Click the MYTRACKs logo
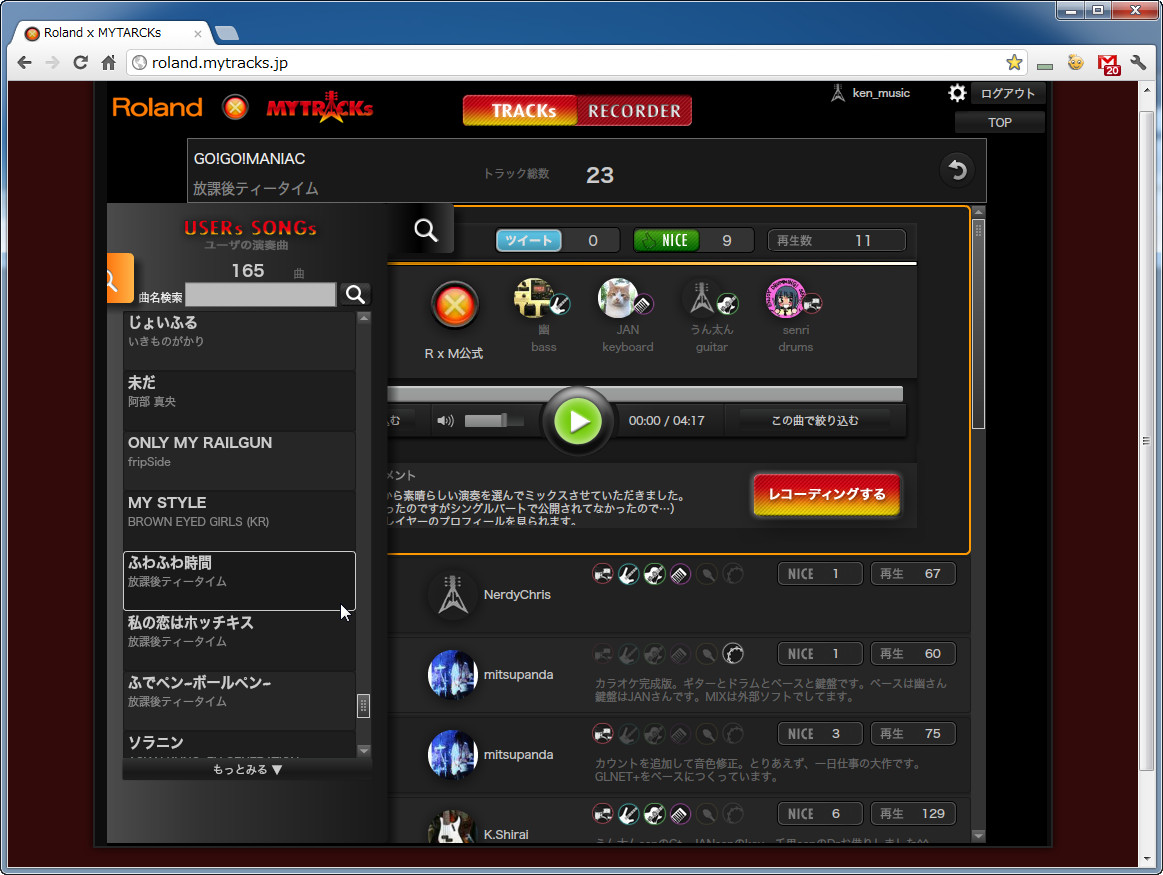The width and height of the screenshot is (1163, 875). click(320, 108)
